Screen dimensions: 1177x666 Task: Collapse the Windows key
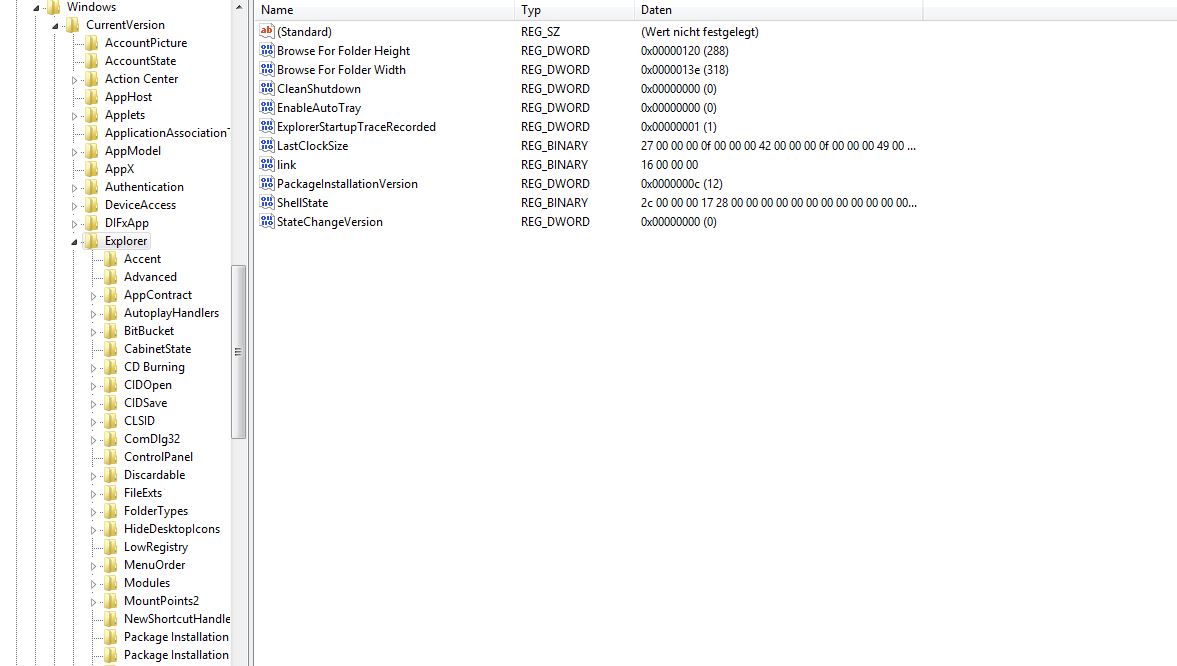[36, 8]
